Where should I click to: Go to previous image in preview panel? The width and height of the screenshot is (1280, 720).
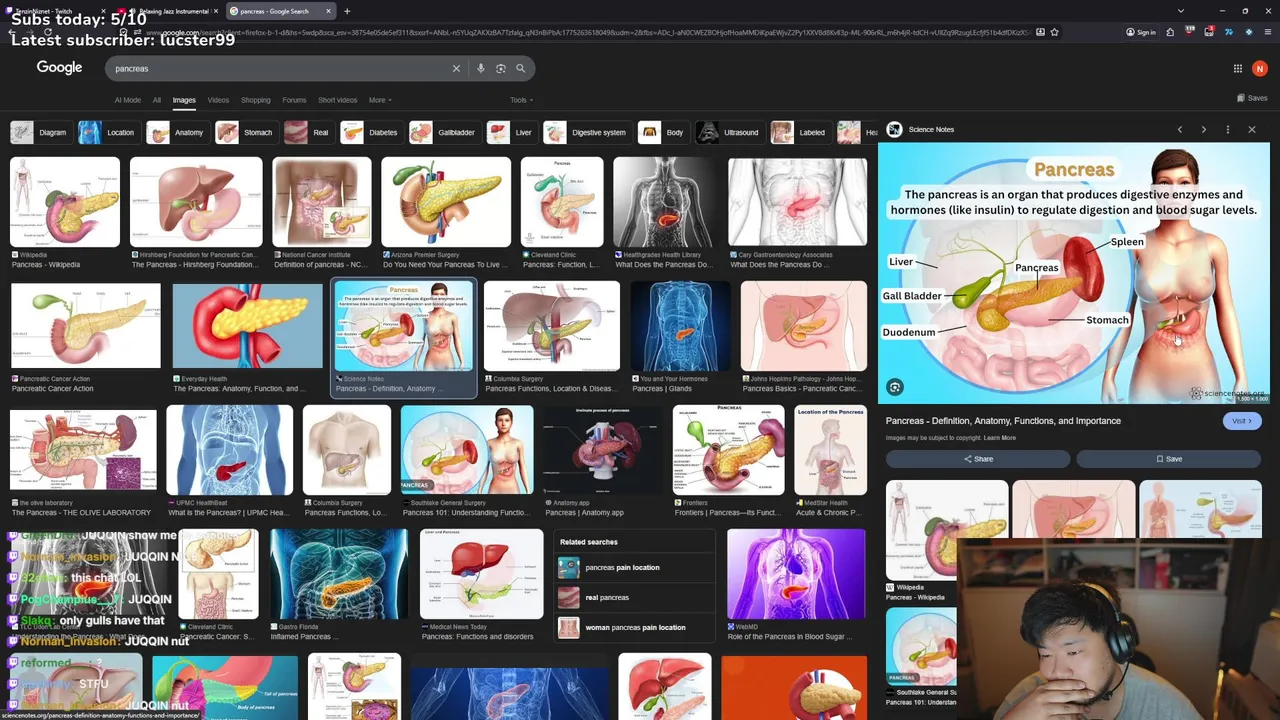[1180, 130]
